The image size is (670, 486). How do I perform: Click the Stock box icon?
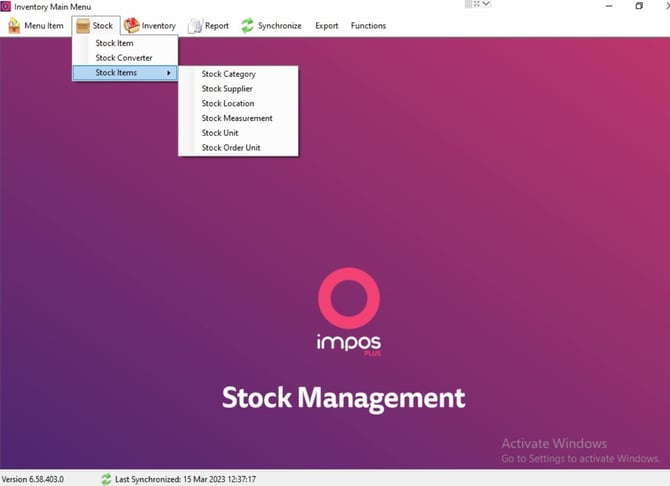pos(82,26)
